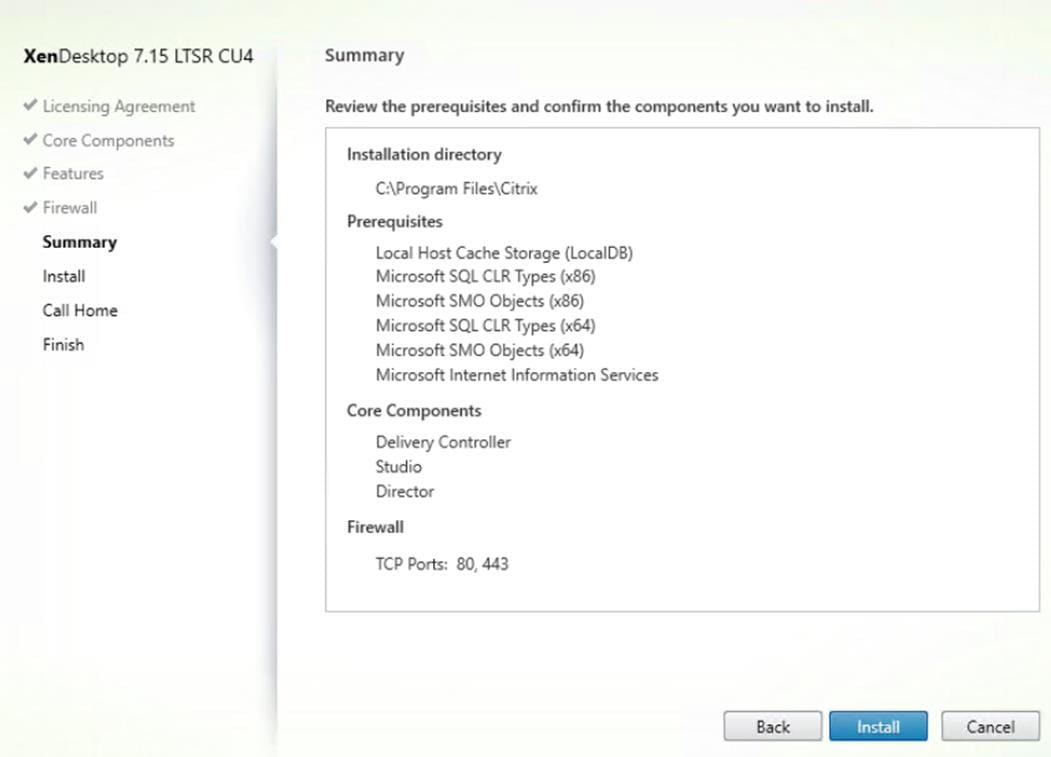Viewport: 1051px width, 757px height.
Task: Click the Installation directory heading
Action: [x=424, y=154]
